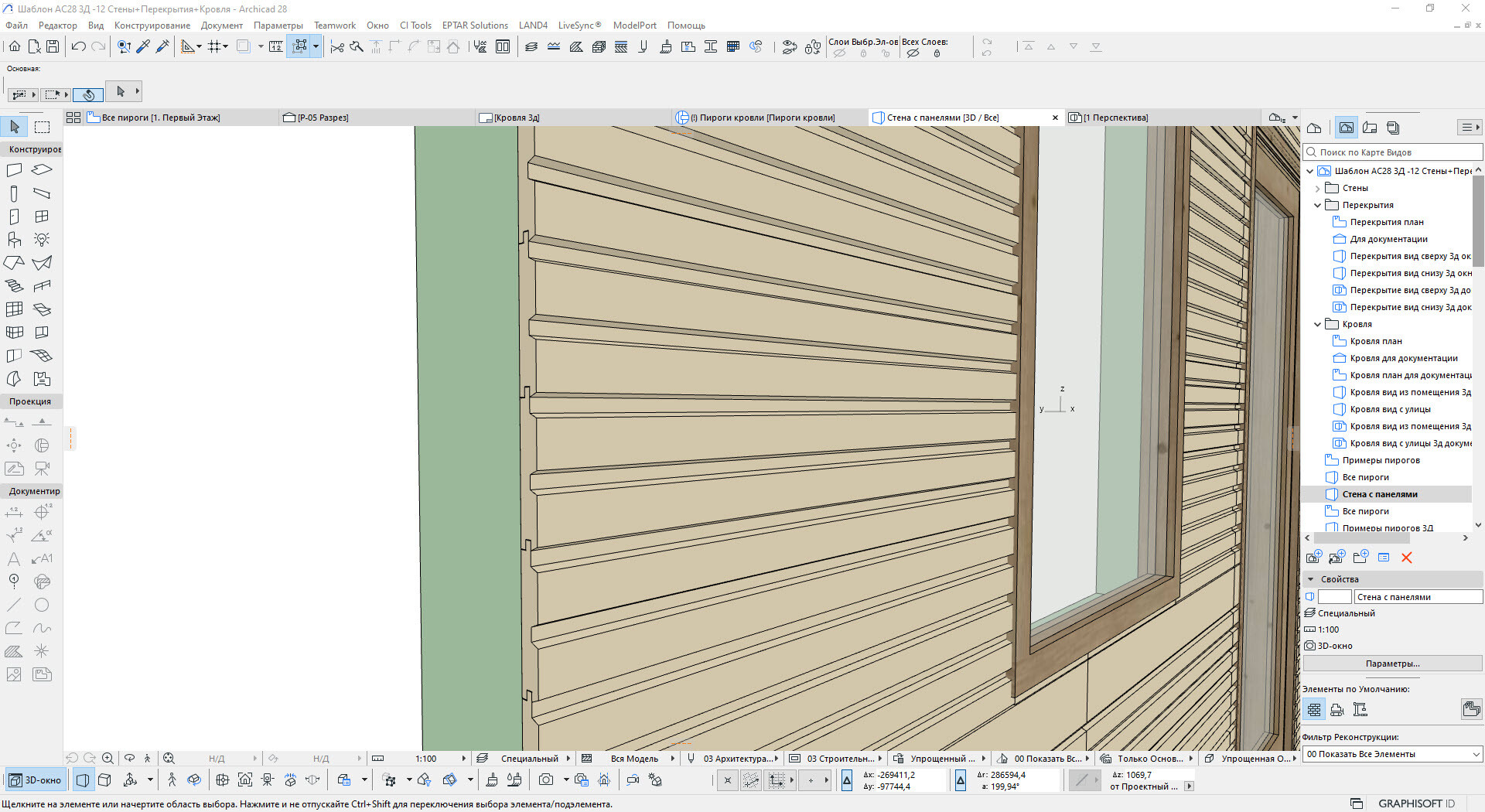Collapse the Кровля folder in the navigator

1318,324
